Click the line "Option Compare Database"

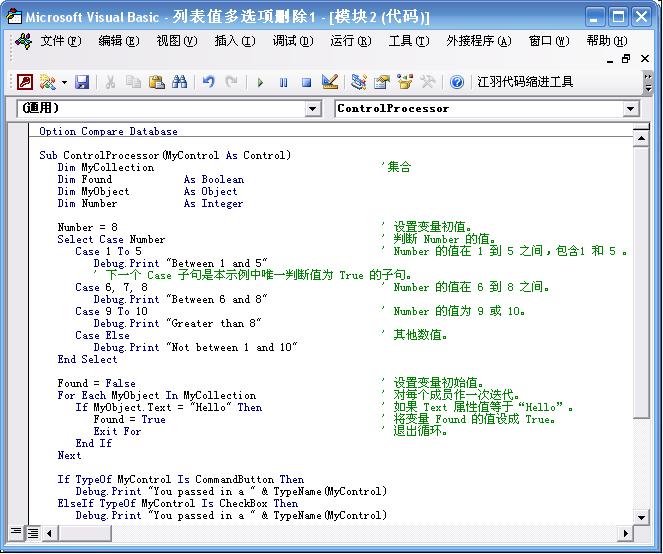[109, 131]
